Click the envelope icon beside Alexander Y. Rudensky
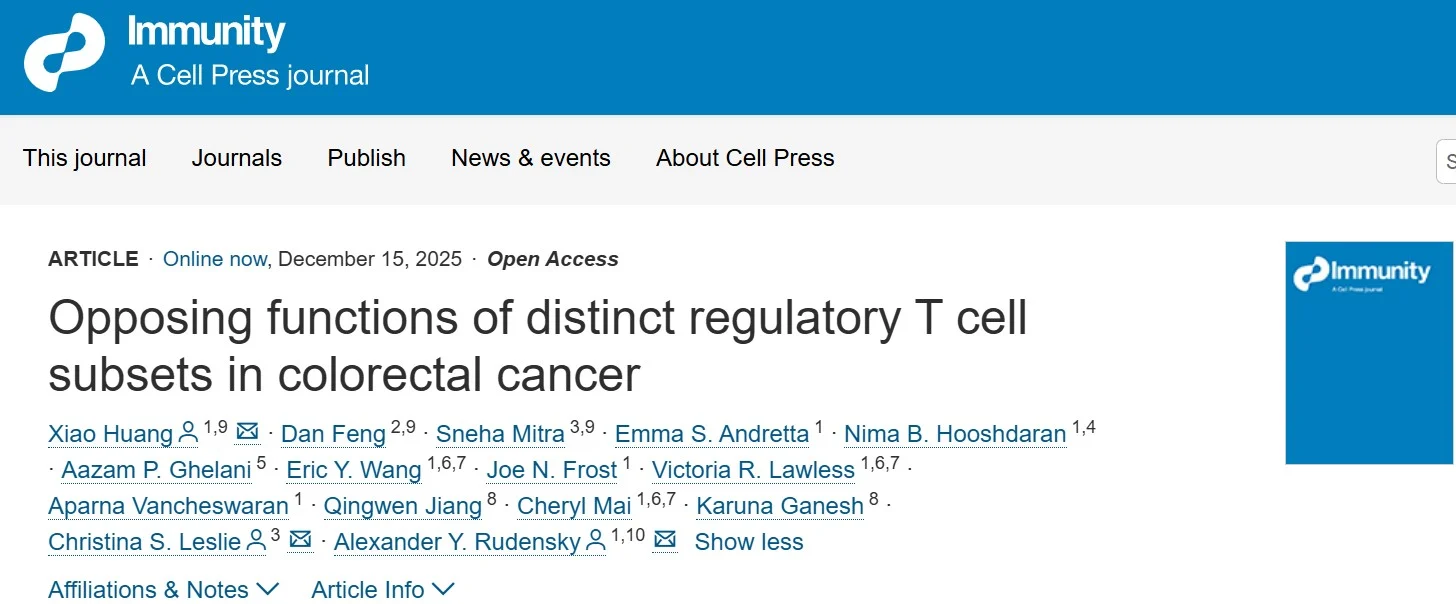This screenshot has height=604, width=1456. point(664,540)
